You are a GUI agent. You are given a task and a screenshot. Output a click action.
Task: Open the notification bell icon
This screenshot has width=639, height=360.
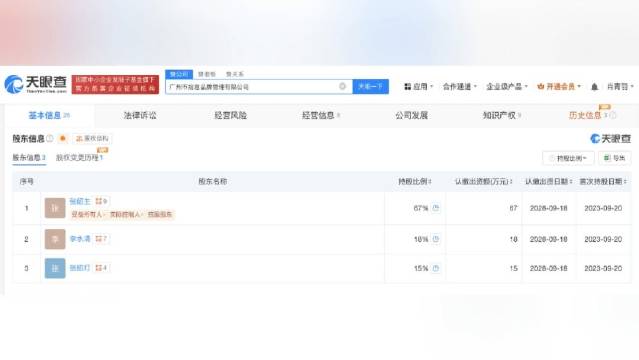pos(595,87)
